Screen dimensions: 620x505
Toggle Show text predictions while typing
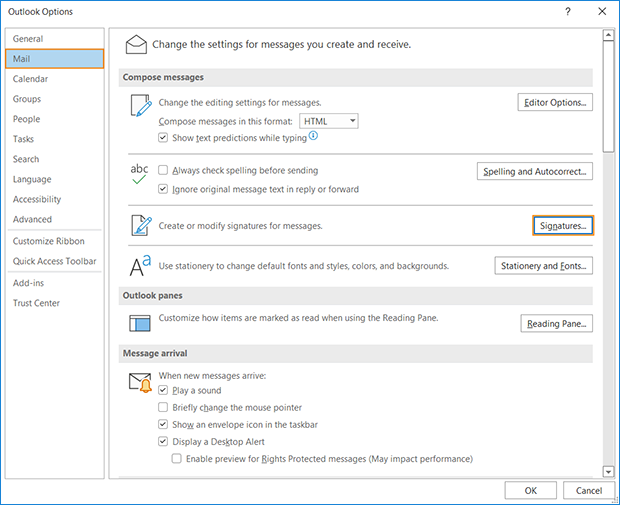click(x=163, y=138)
